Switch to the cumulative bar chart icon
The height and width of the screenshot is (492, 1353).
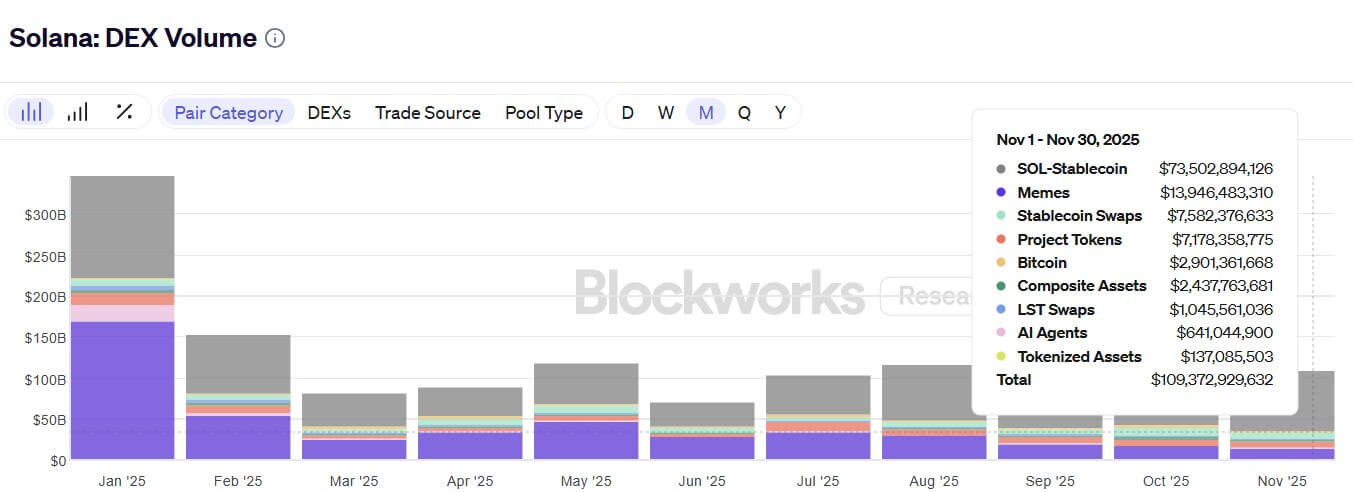[77, 112]
